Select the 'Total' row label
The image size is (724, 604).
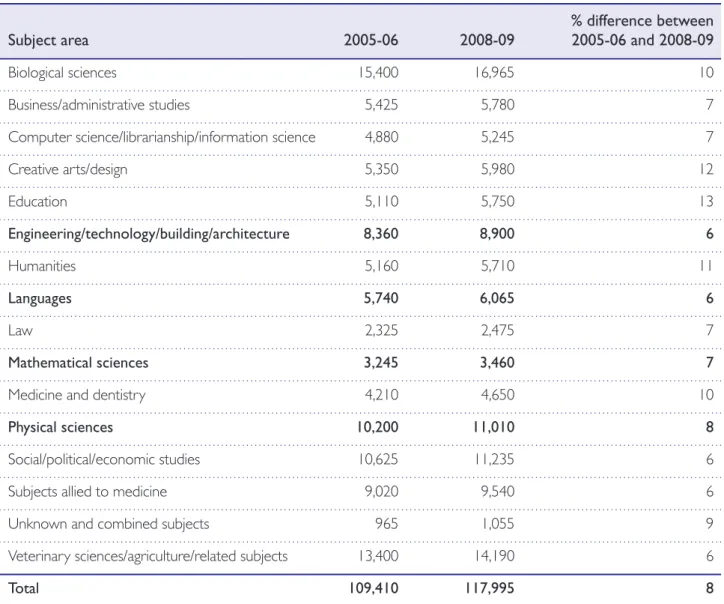(x=24, y=588)
